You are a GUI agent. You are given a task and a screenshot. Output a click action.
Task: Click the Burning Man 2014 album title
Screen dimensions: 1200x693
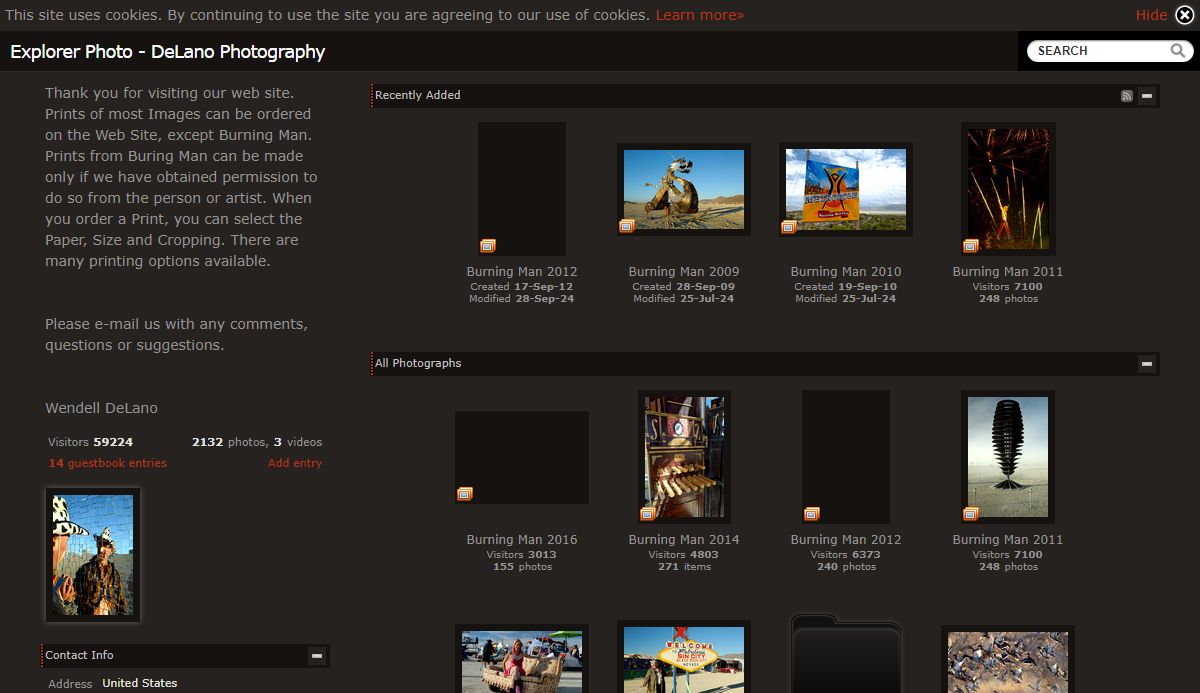click(684, 539)
